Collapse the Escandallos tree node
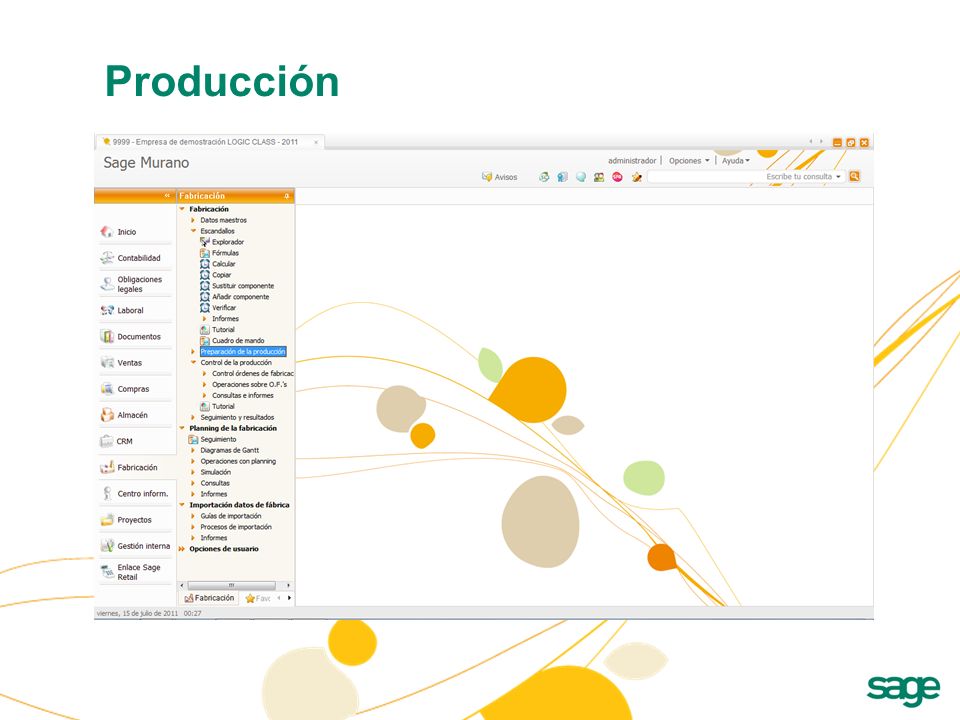 coord(193,231)
